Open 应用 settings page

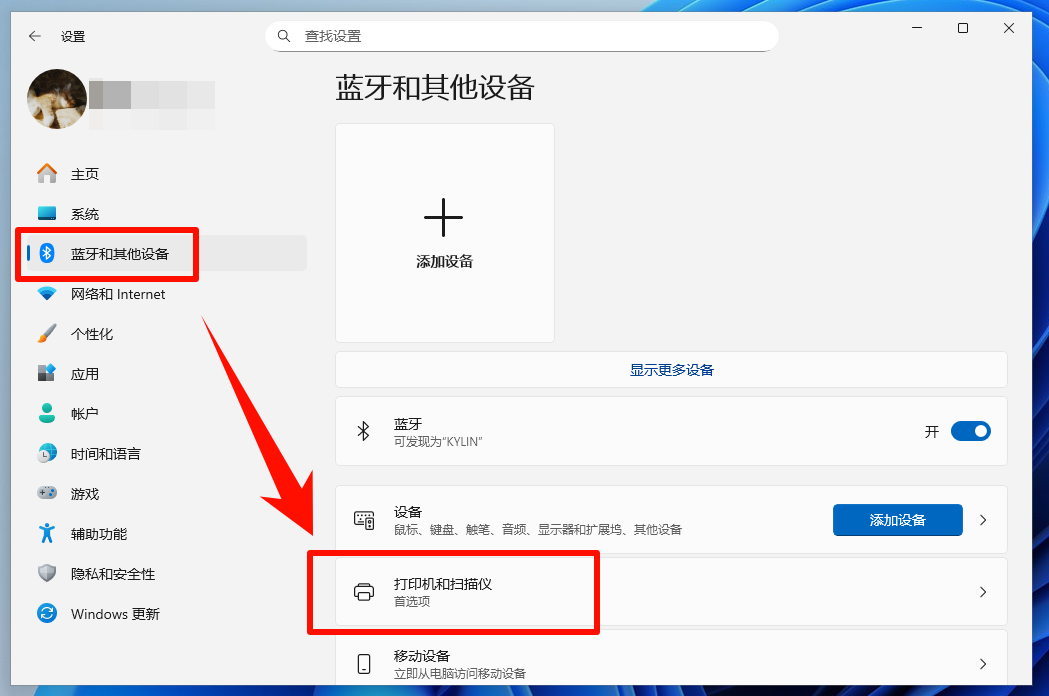[x=166, y=373]
